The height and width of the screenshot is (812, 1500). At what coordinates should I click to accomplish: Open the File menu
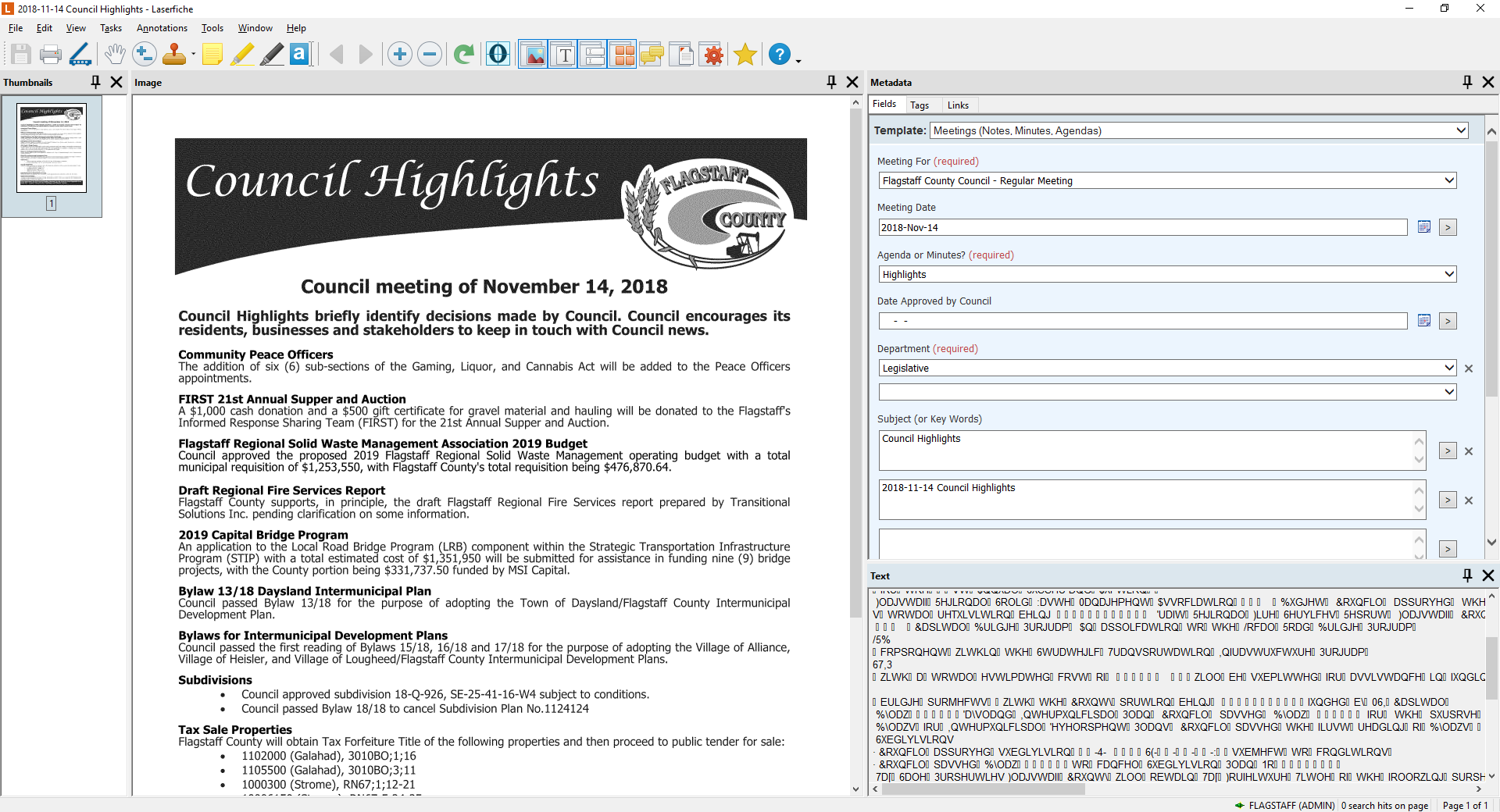click(16, 28)
